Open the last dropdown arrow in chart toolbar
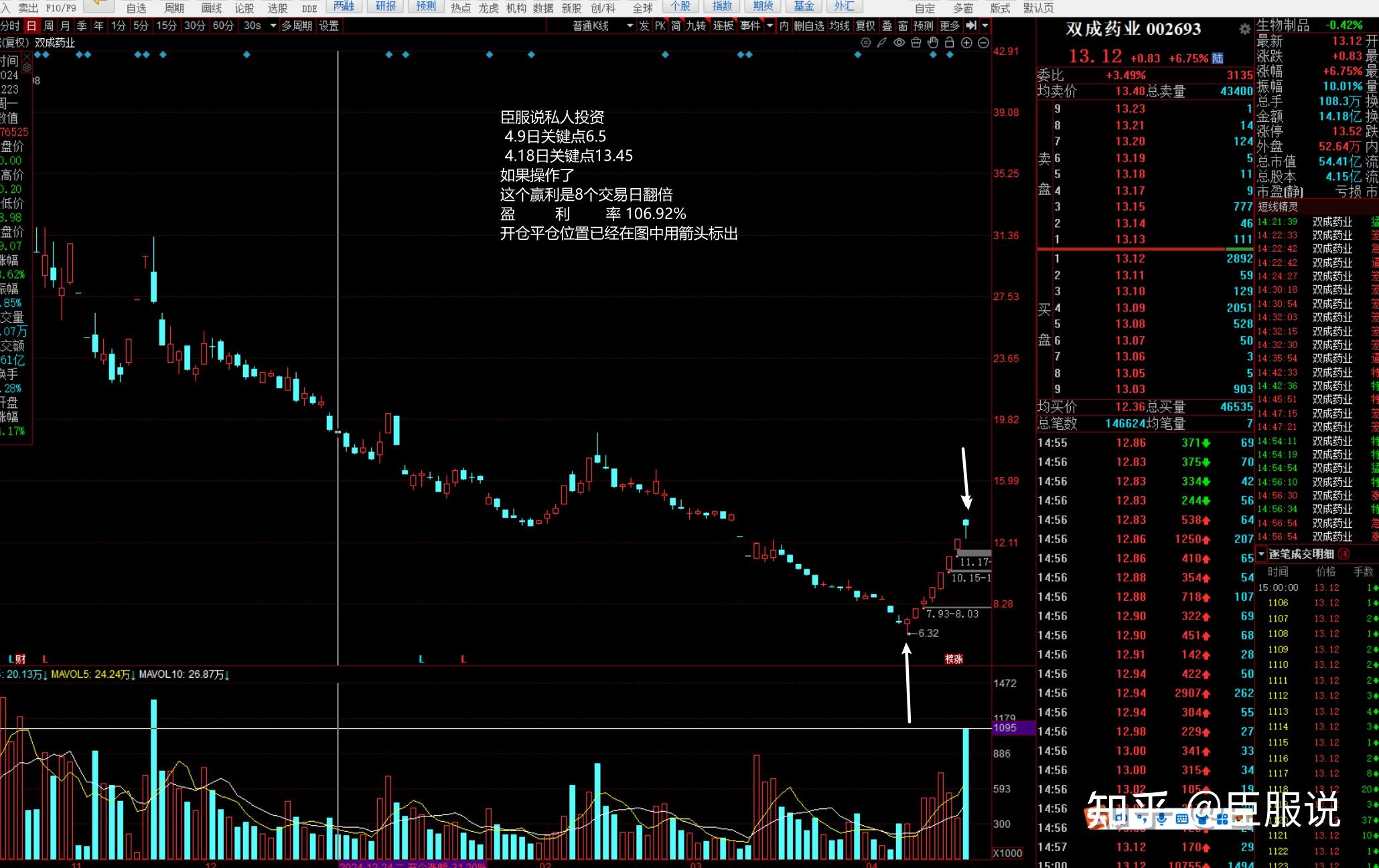Screen dimensions: 1379x868 (x=985, y=25)
